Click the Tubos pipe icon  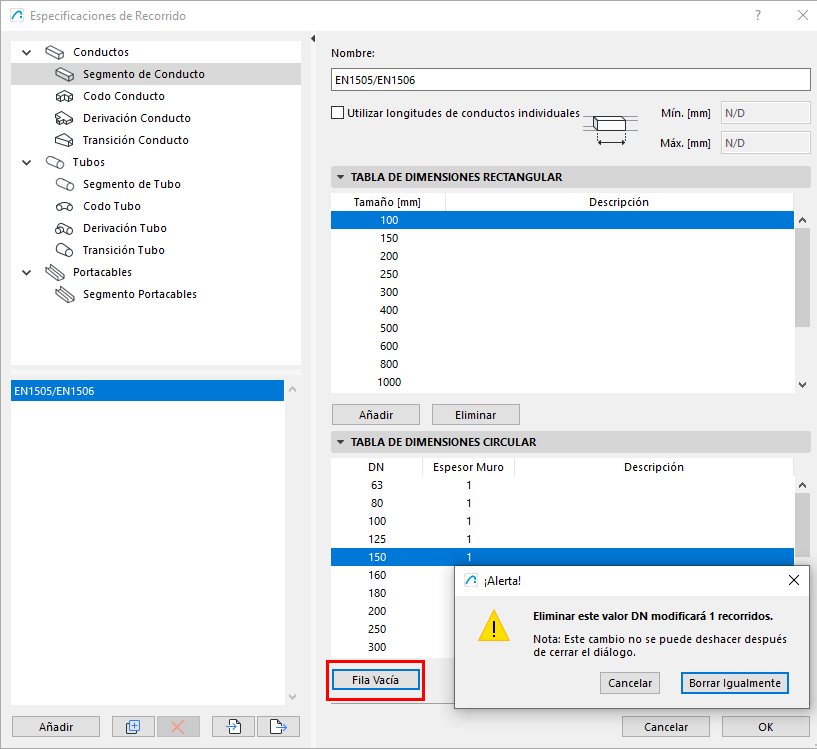[55, 162]
